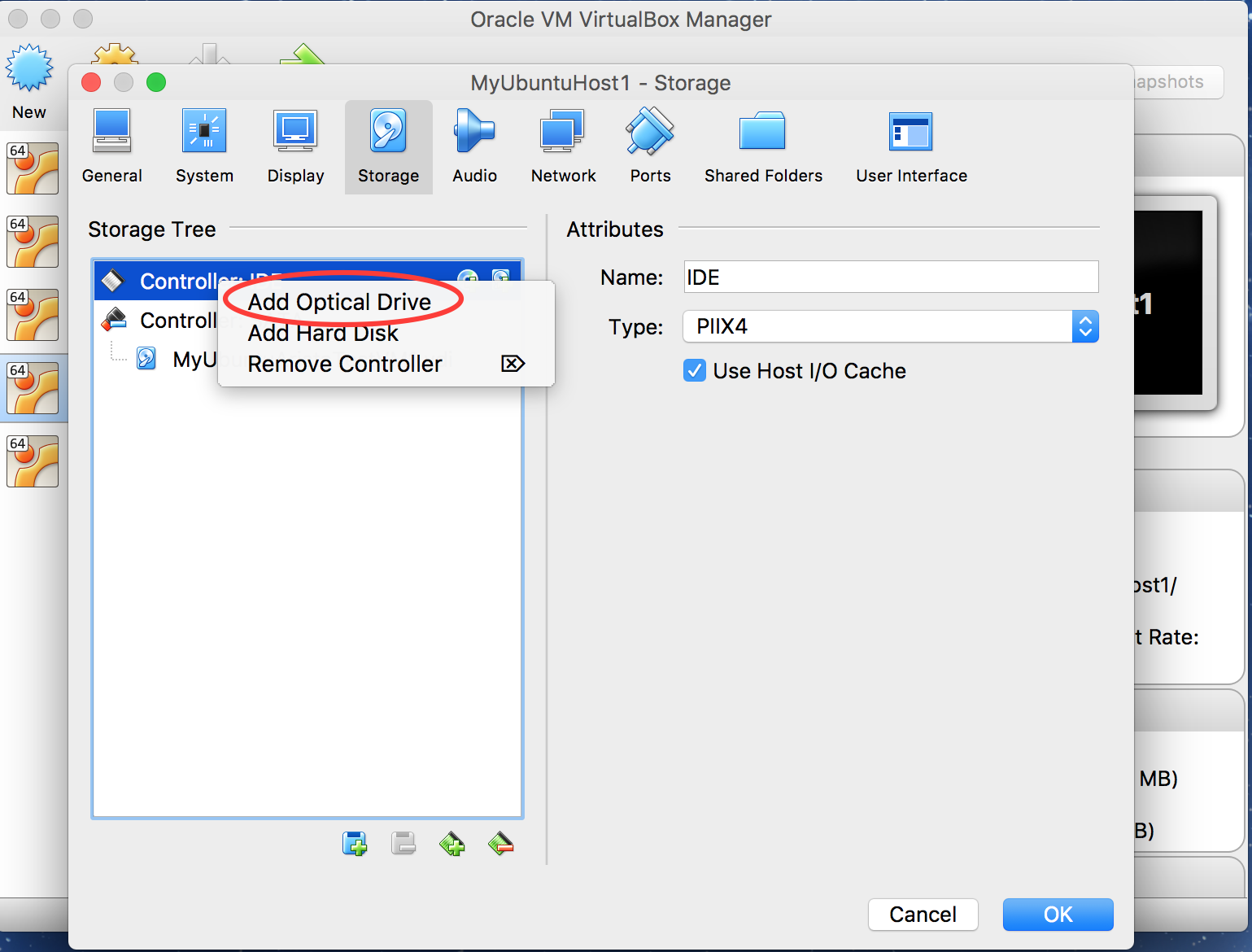Image resolution: width=1252 pixels, height=952 pixels.
Task: Select the Storage settings tab
Action: pos(389,147)
